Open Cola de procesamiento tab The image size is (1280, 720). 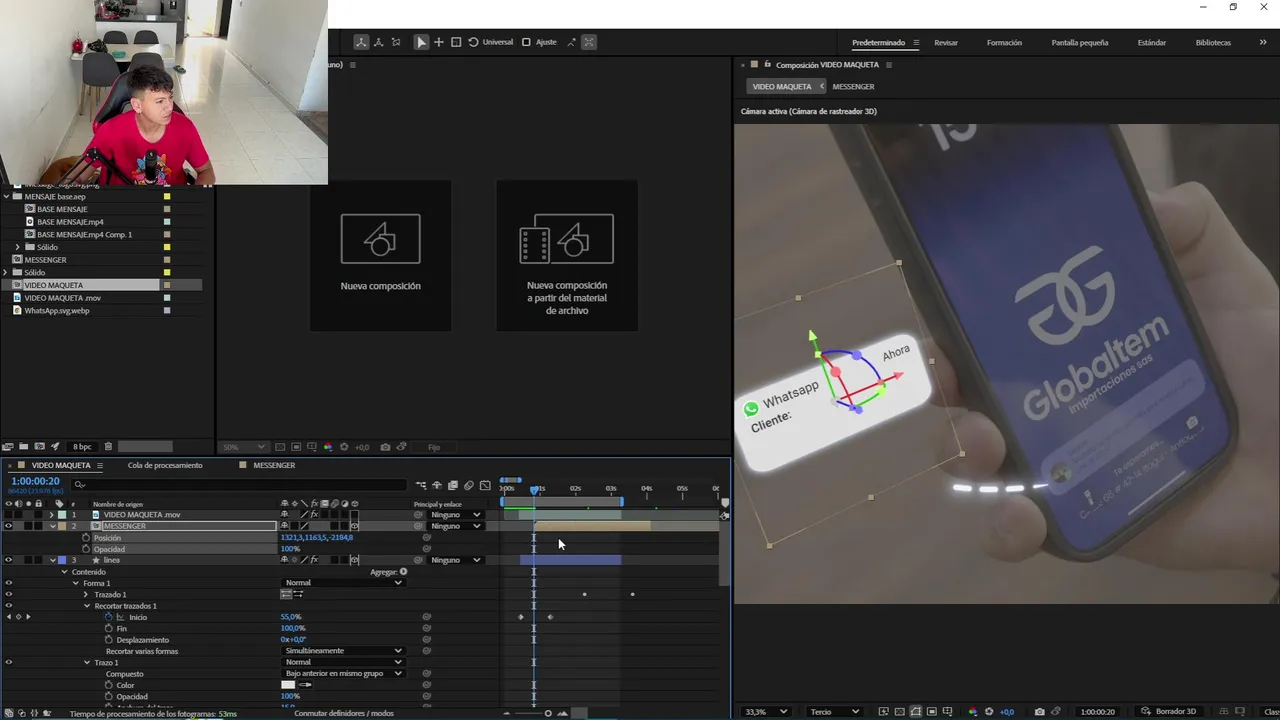pos(165,465)
